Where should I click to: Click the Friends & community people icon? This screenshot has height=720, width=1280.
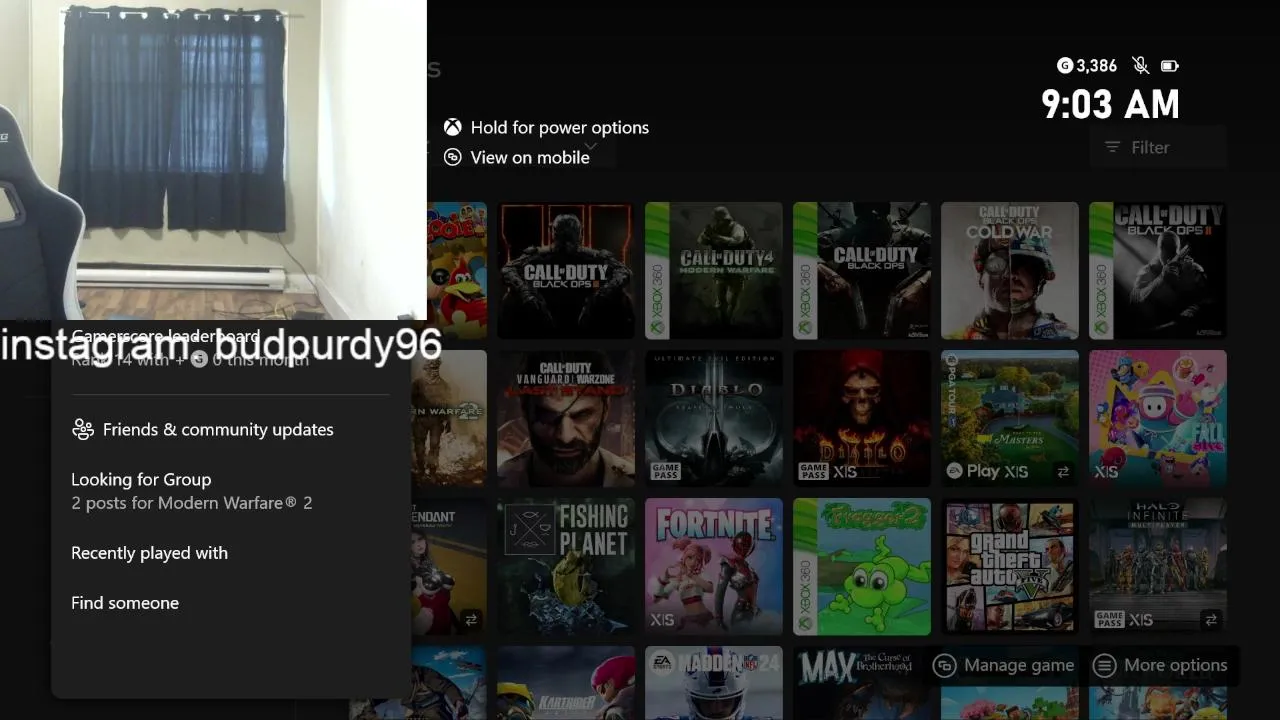click(83, 429)
